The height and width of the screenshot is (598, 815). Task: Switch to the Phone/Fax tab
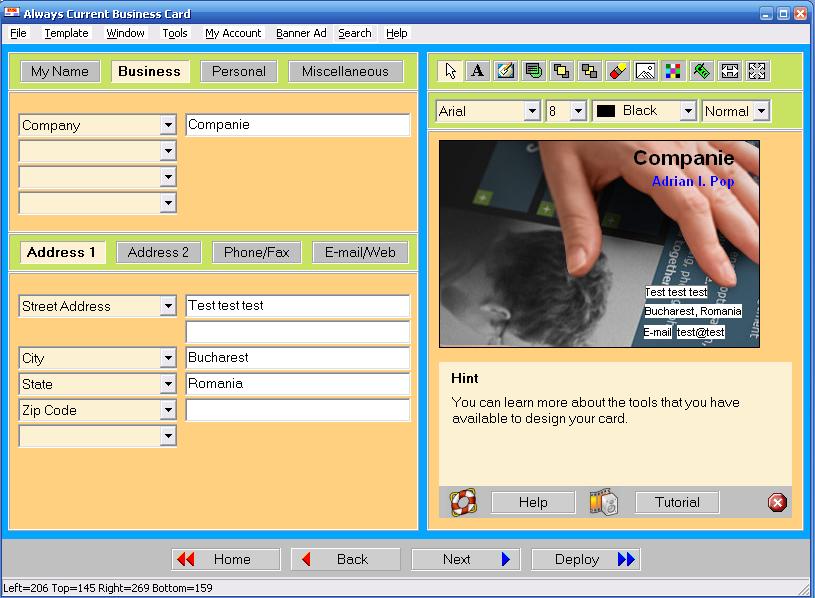click(257, 253)
